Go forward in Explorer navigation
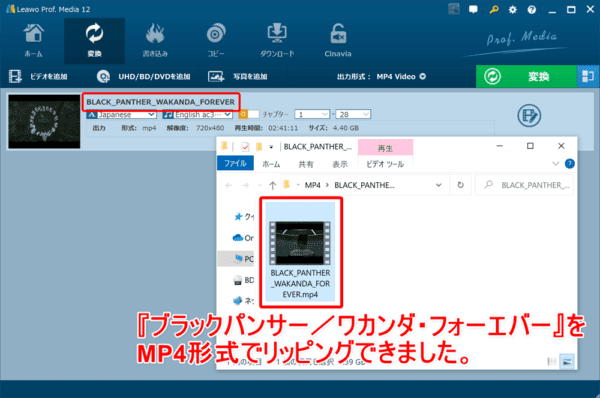Screen dimensions: 600x398 pyautogui.click(x=246, y=186)
